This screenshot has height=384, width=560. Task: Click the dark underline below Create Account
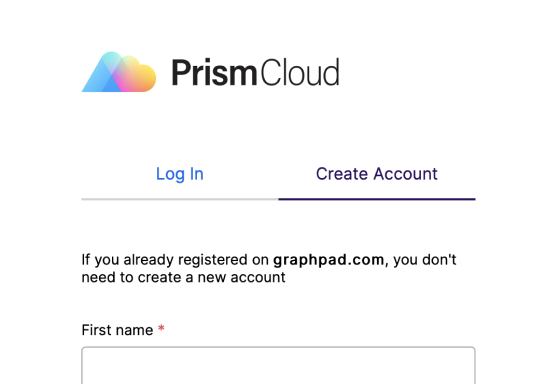tap(377, 199)
